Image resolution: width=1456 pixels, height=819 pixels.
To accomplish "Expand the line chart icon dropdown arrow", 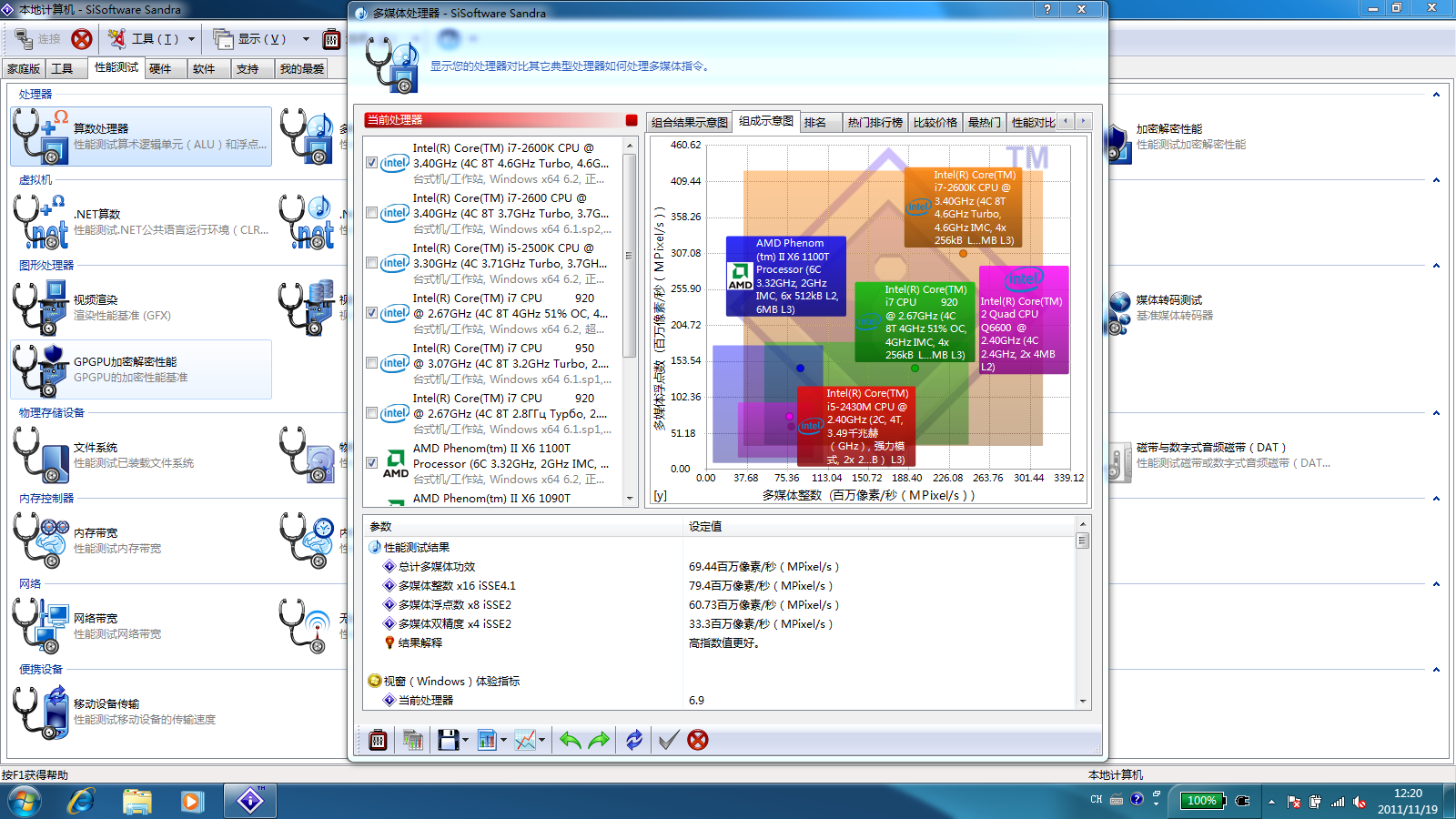I will (x=542, y=741).
